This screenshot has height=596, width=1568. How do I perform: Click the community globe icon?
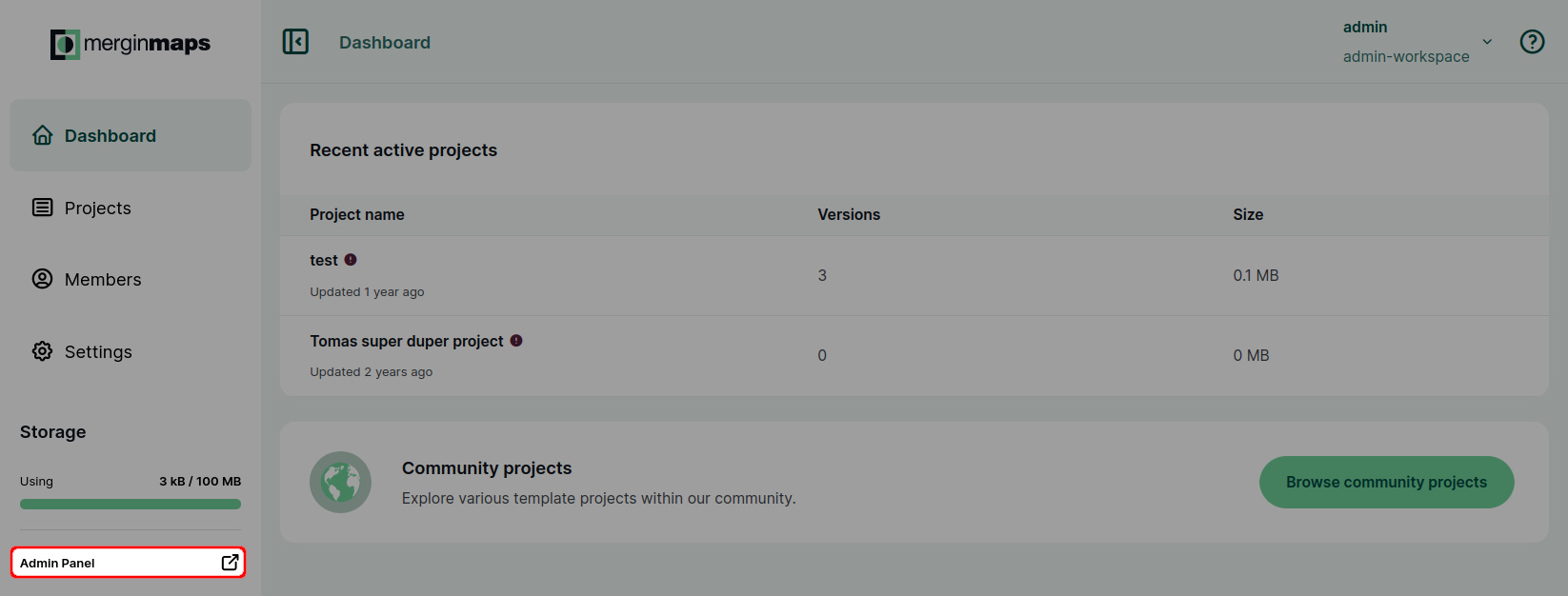click(340, 482)
